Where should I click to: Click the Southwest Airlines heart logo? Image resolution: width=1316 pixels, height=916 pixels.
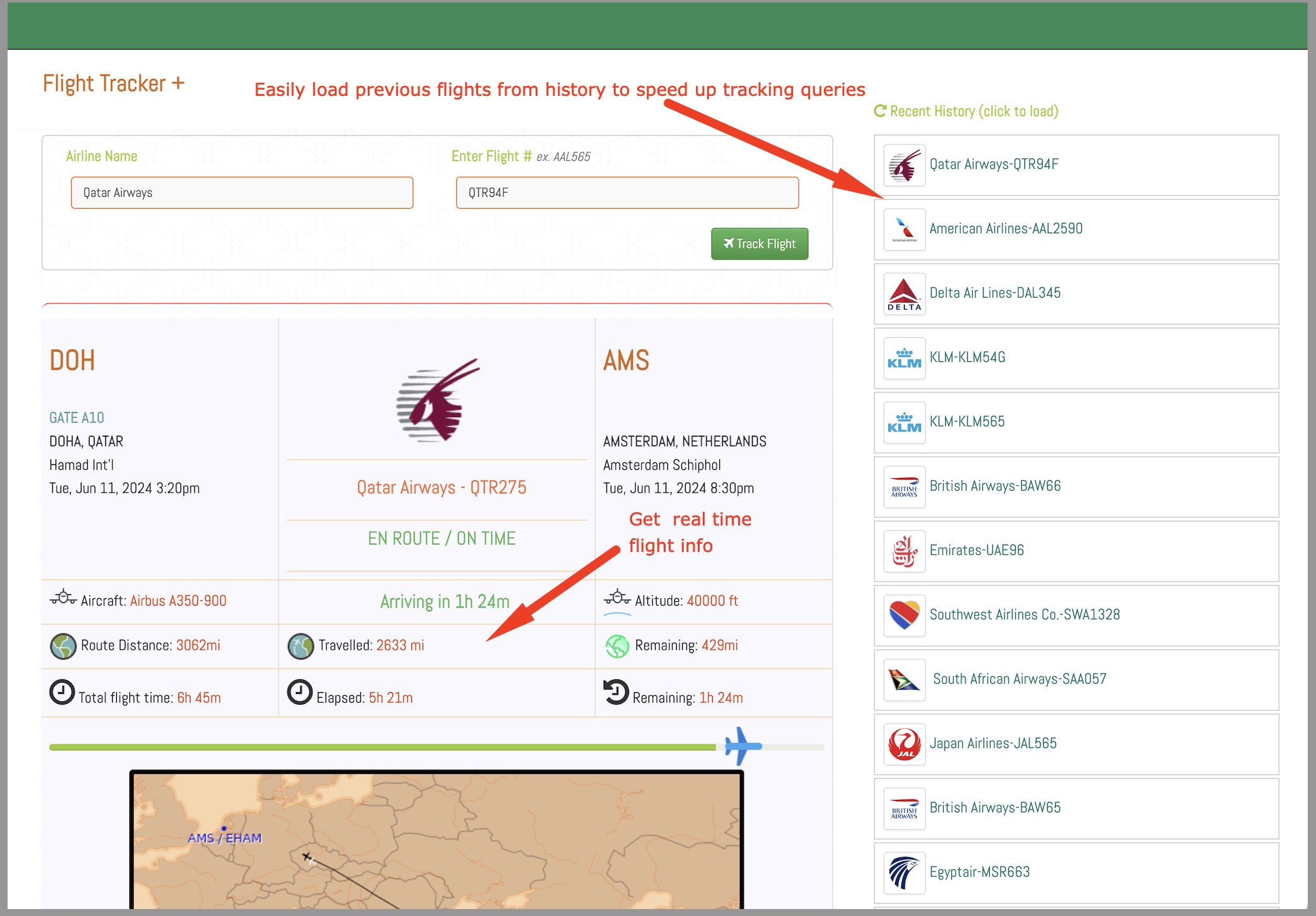[904, 616]
